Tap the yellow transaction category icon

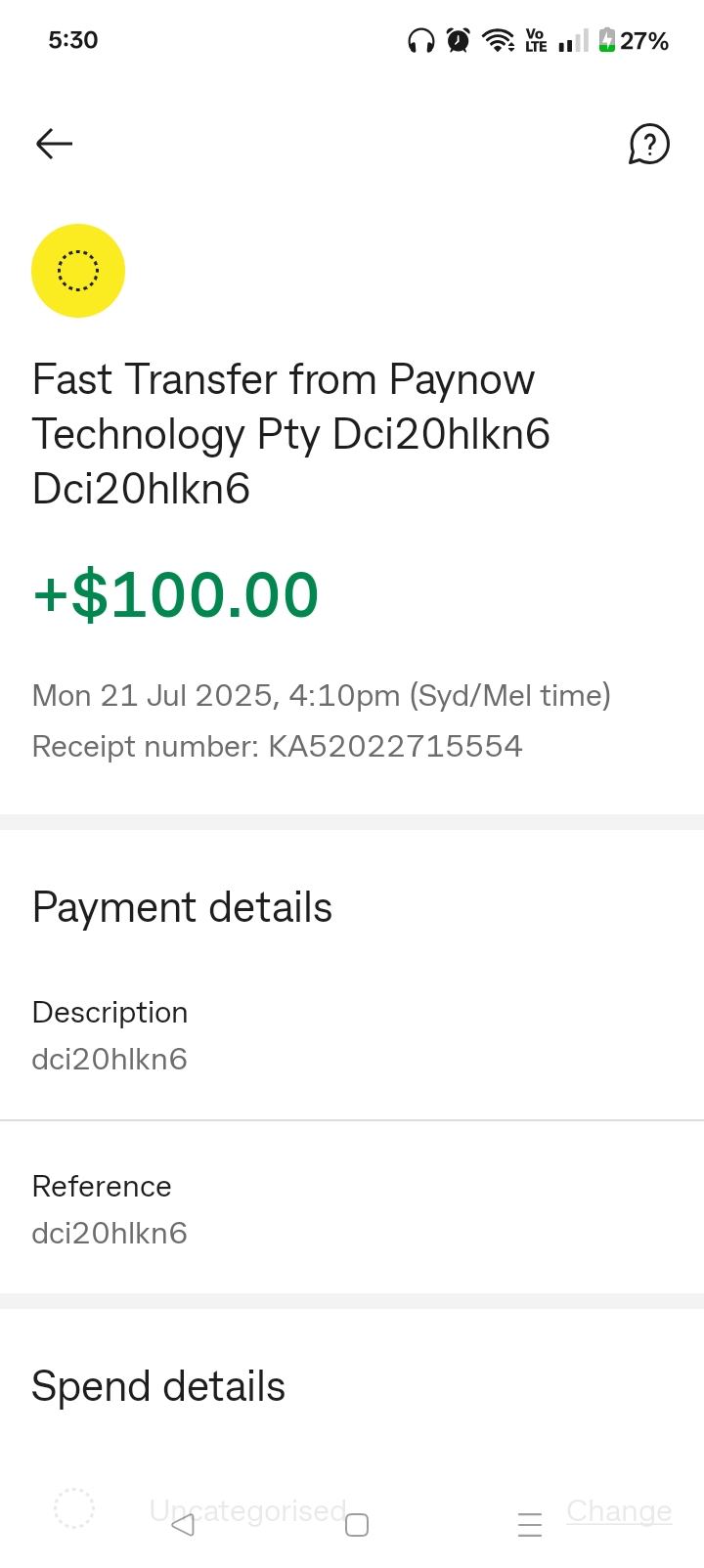78,271
